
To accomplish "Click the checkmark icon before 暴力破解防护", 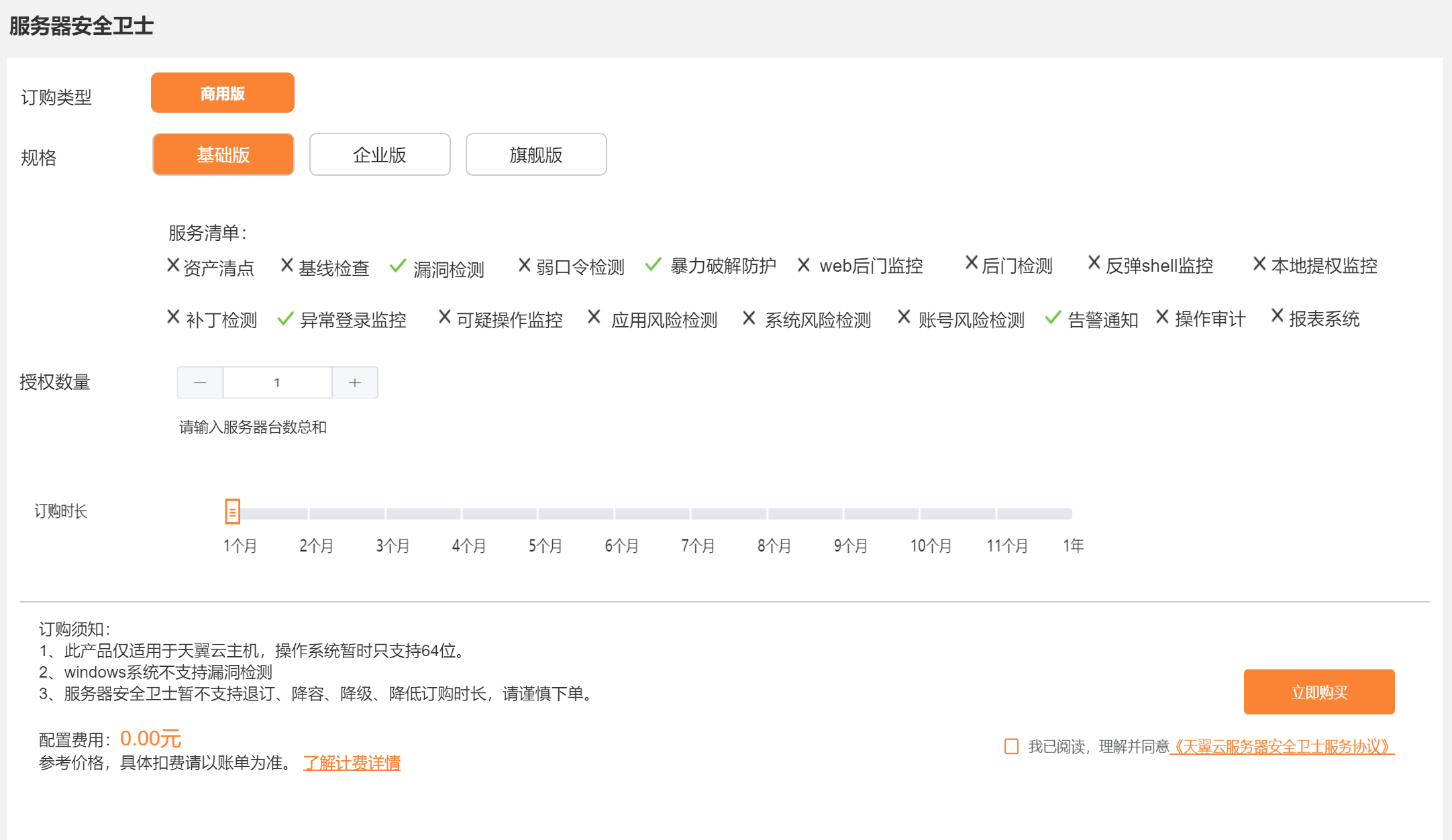I will [653, 264].
